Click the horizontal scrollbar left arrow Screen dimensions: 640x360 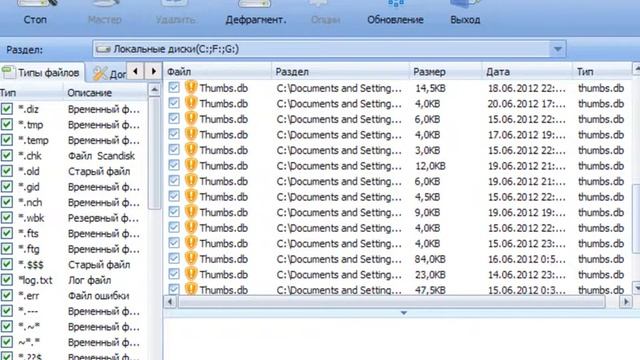pos(170,302)
